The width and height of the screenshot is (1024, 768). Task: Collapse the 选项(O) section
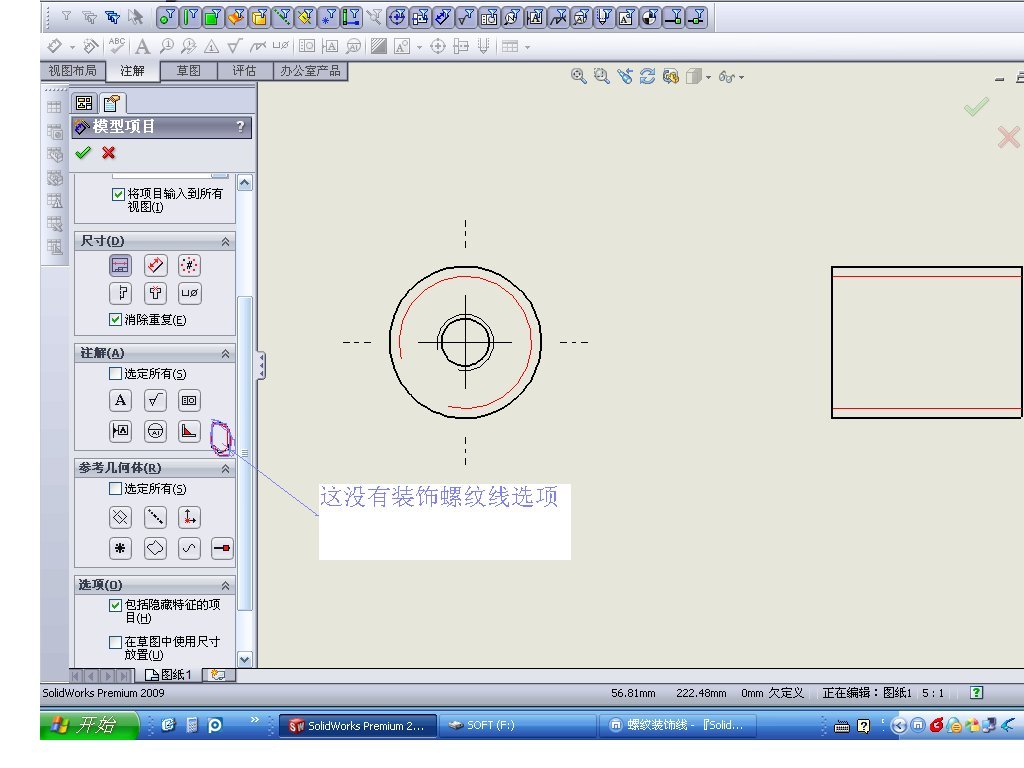(x=225, y=585)
